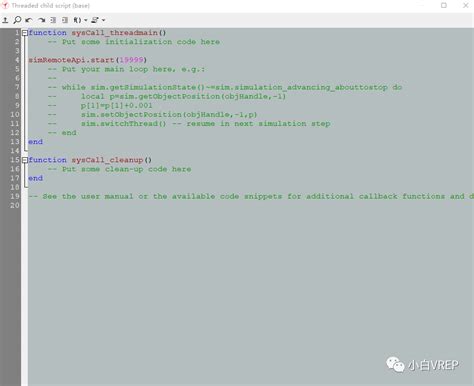Click 'local p=sim.getObjectPosition(objHandle,-1)' line
This screenshot has height=386, width=474.
pyautogui.click(x=184, y=96)
